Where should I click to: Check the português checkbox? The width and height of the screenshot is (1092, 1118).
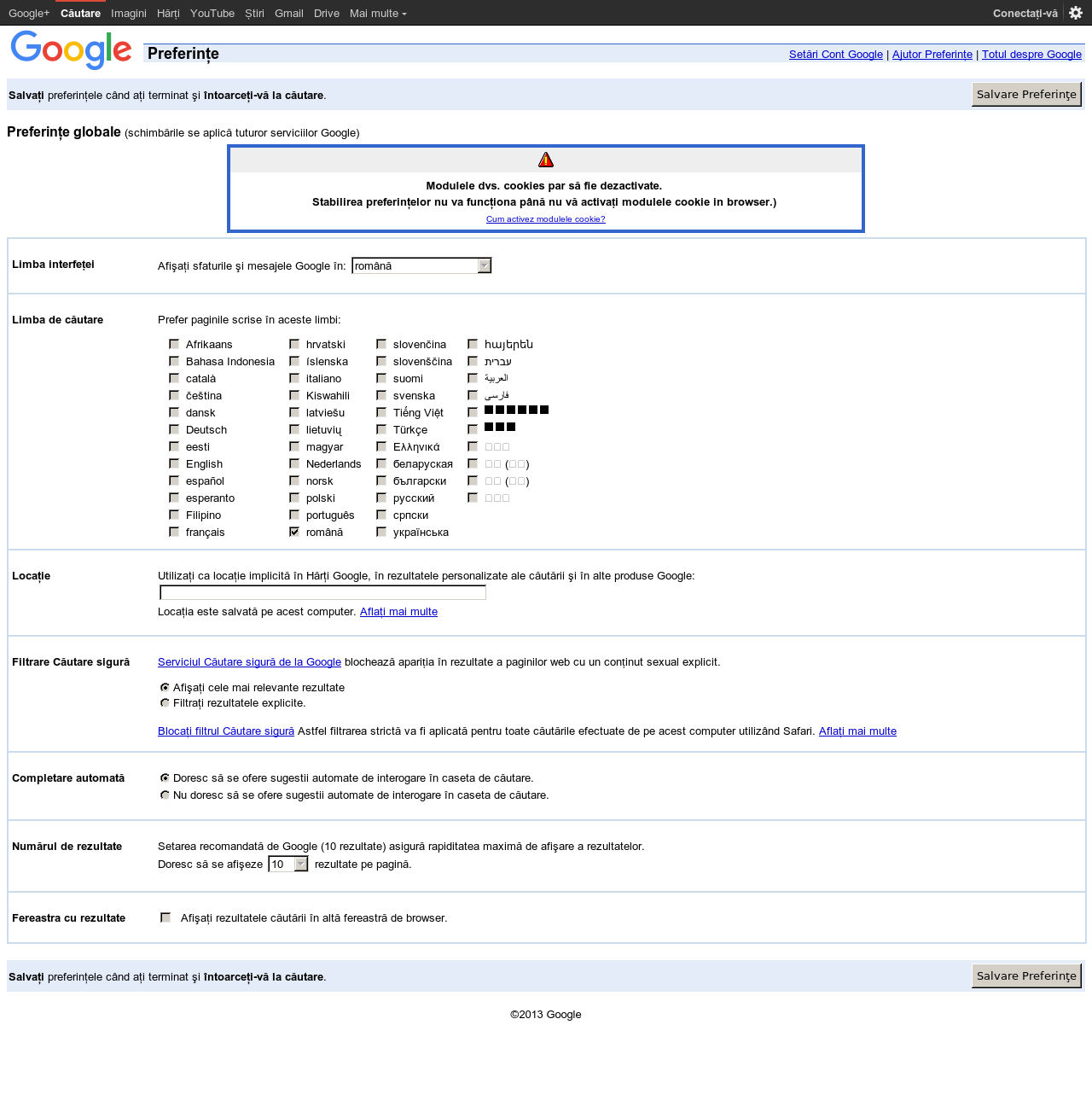point(294,515)
